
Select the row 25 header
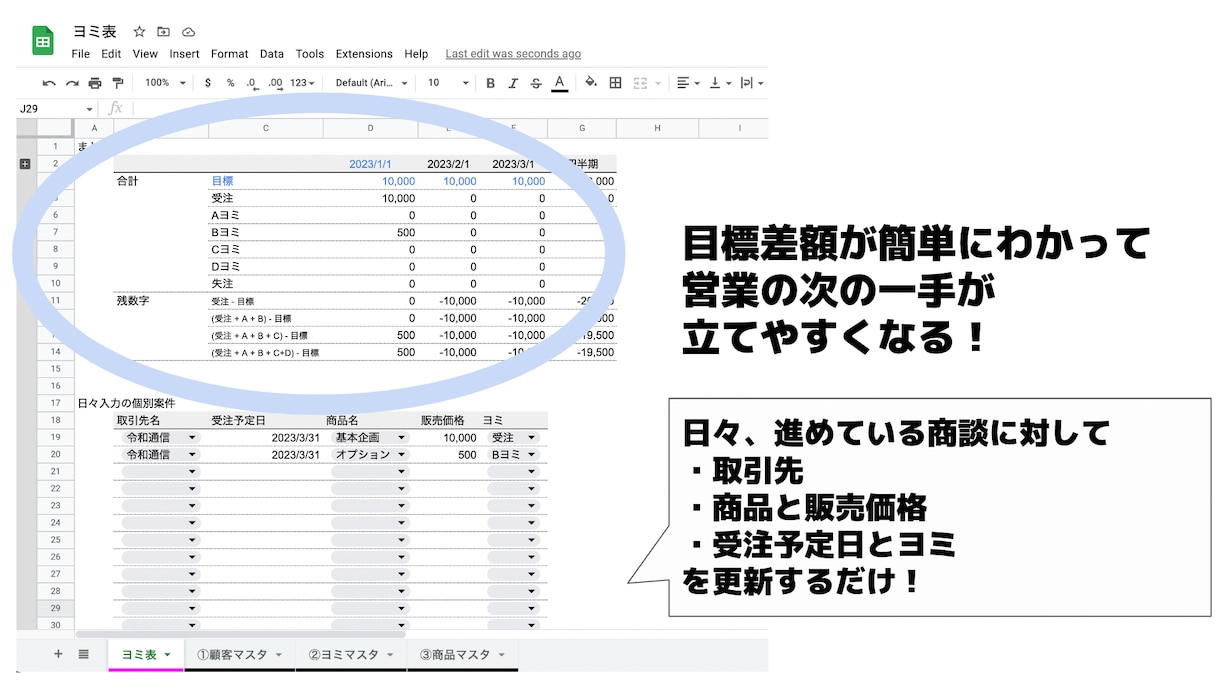coord(55,539)
